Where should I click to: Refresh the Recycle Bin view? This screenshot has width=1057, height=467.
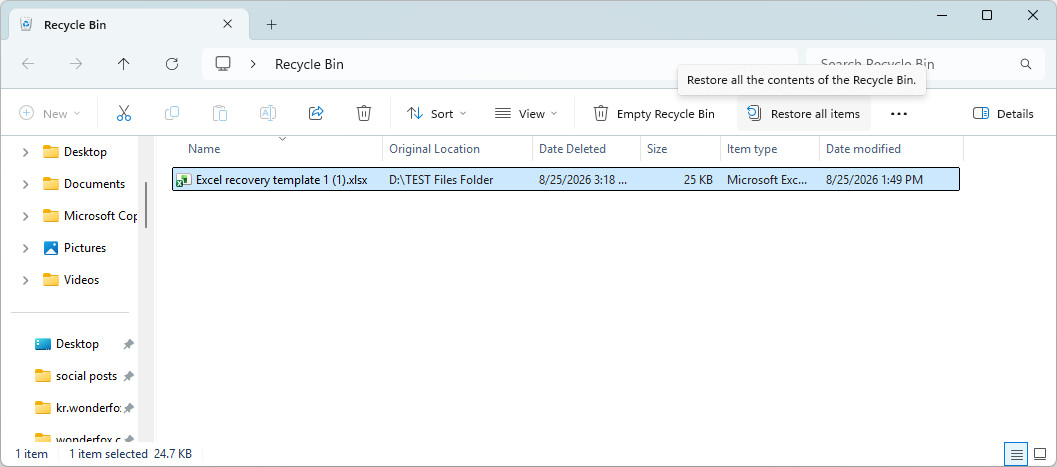[172, 64]
